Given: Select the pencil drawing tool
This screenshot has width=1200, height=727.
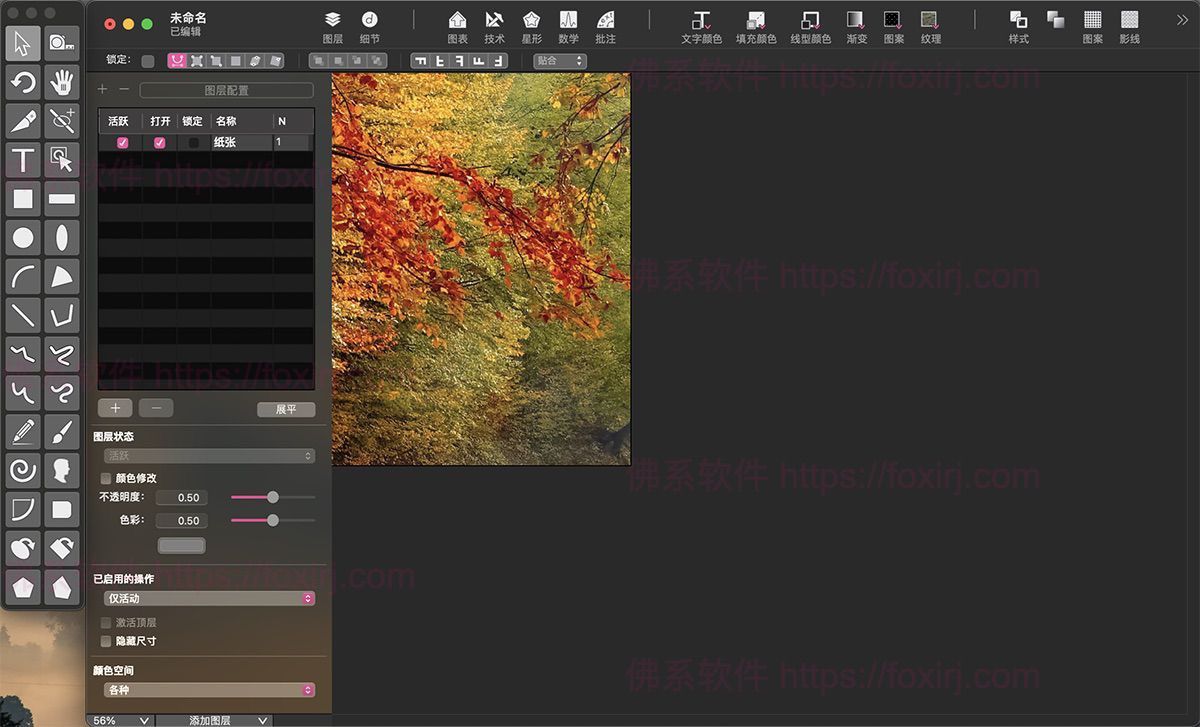Looking at the screenshot, I should [x=23, y=431].
